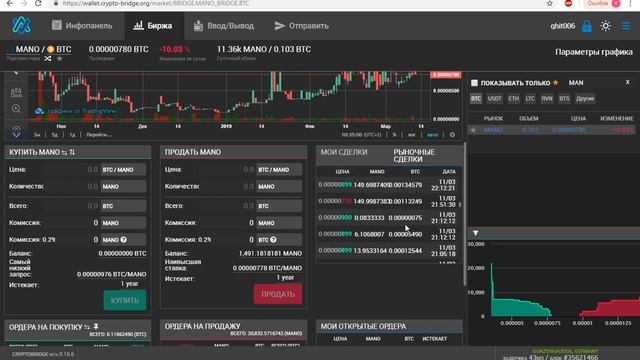Select the chart zoom-in magnifier tool

click(x=16, y=109)
